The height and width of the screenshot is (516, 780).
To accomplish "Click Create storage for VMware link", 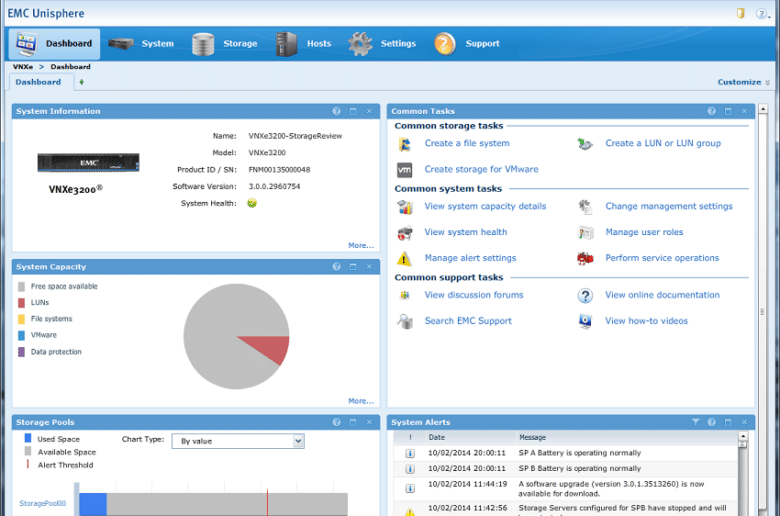I will click(481, 169).
